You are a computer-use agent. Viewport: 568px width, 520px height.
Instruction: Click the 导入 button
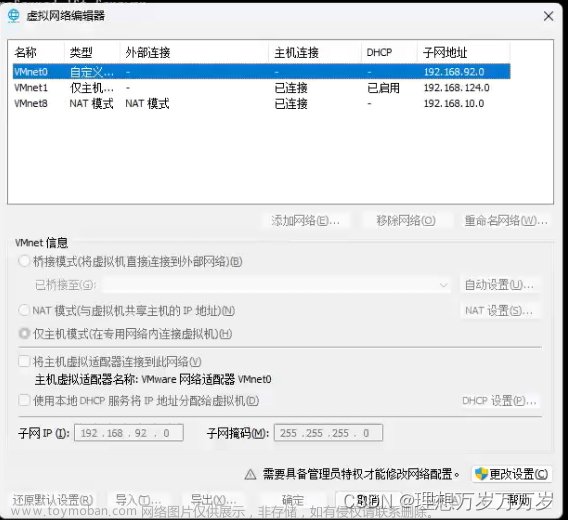click(138, 500)
